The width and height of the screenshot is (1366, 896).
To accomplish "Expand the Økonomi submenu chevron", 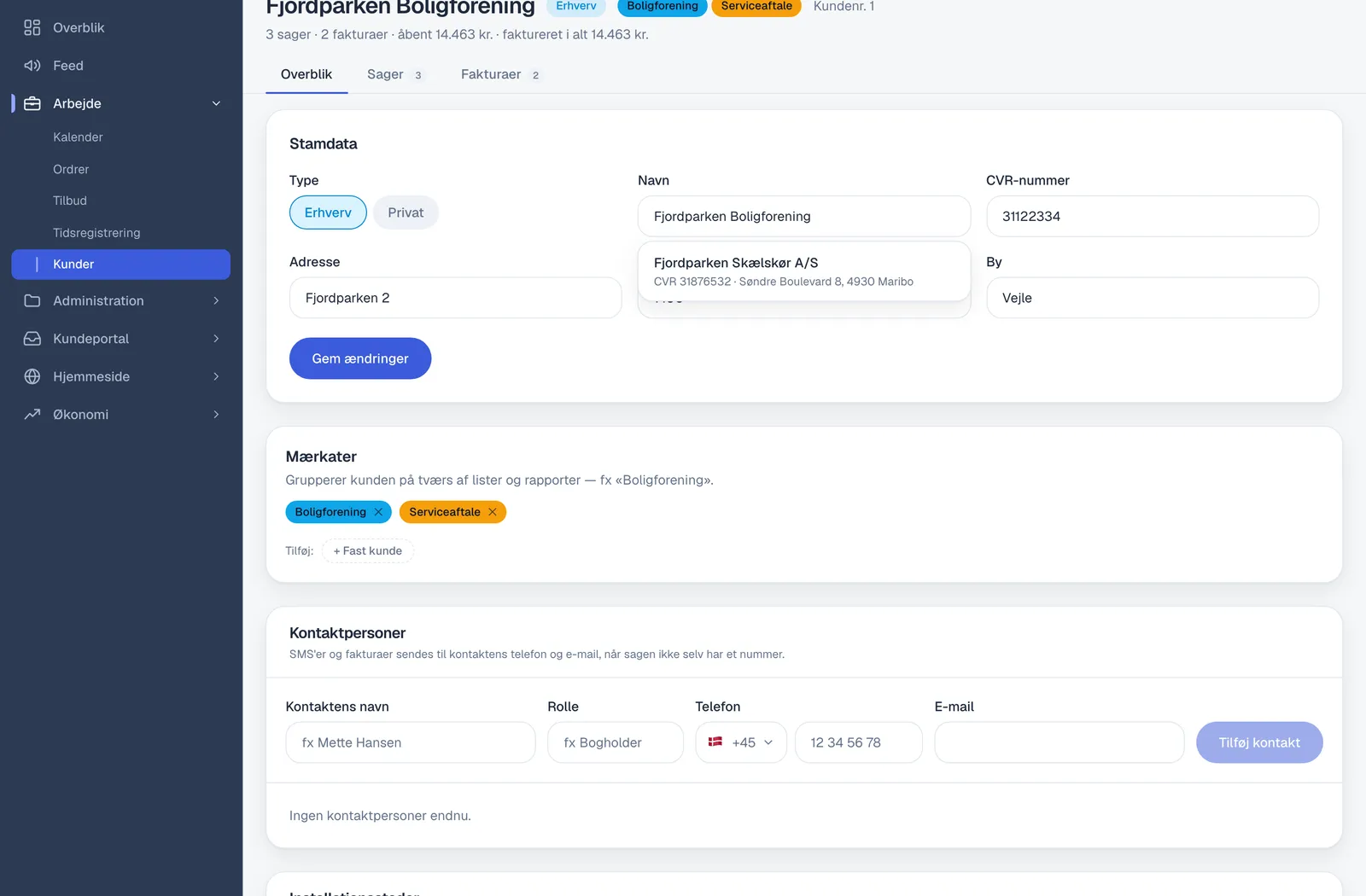I will (x=216, y=414).
